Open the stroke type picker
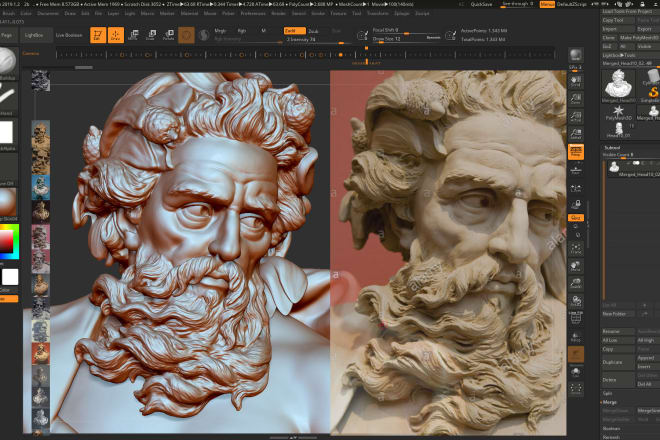The image size is (660, 440). (8, 97)
